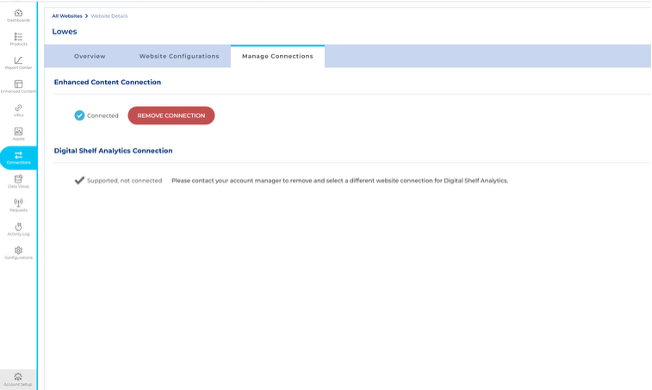Open Configurations gear in sidebar
The image size is (652, 390).
pos(18,253)
